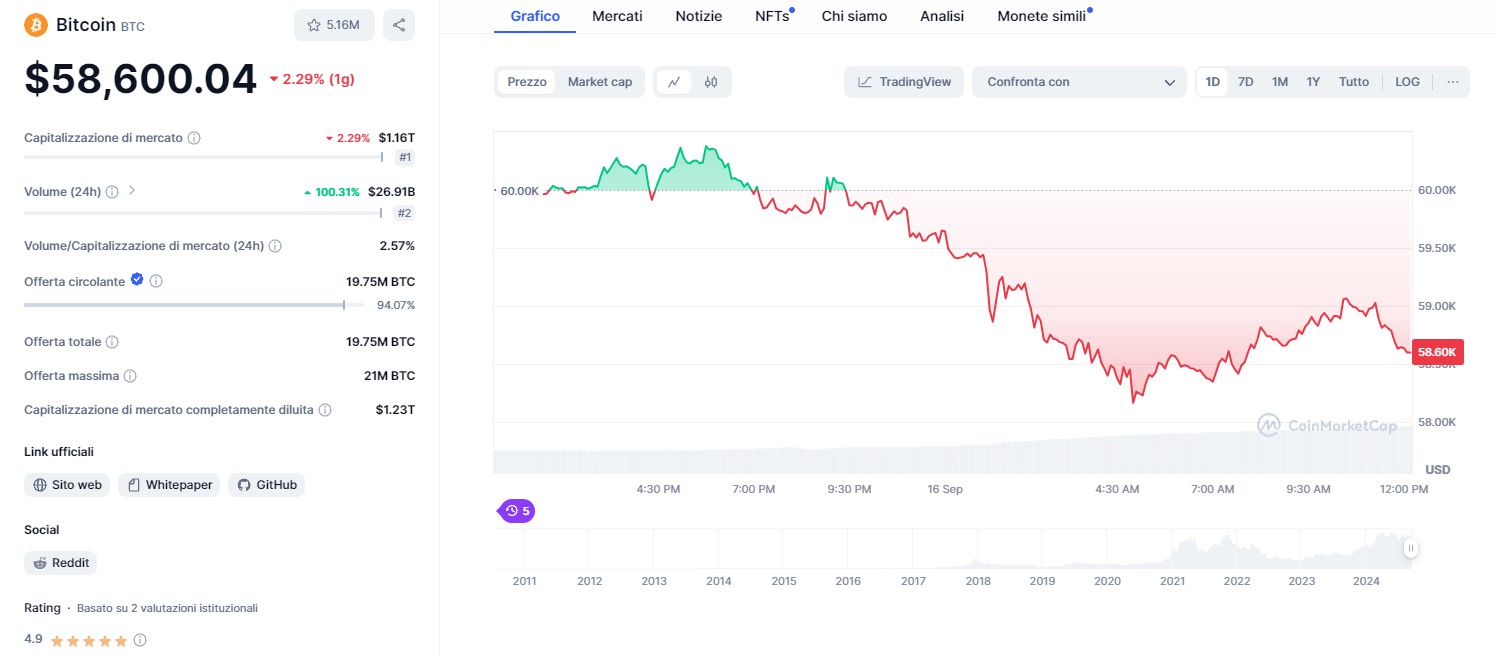This screenshot has height=656, width=1496.
Task: Open the Whitepaper link
Action: (x=169, y=485)
